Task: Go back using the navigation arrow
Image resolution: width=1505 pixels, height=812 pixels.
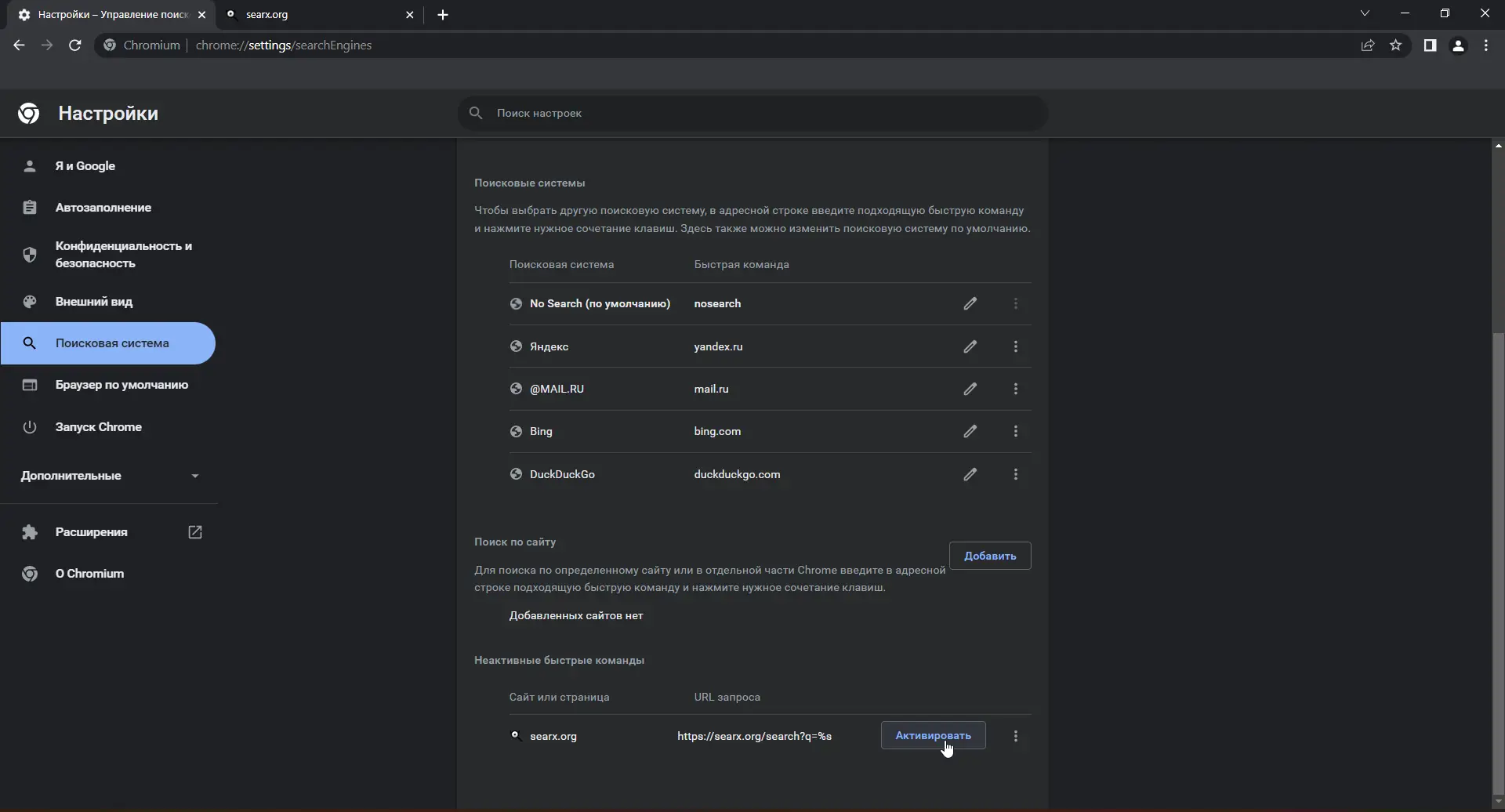Action: (x=18, y=45)
